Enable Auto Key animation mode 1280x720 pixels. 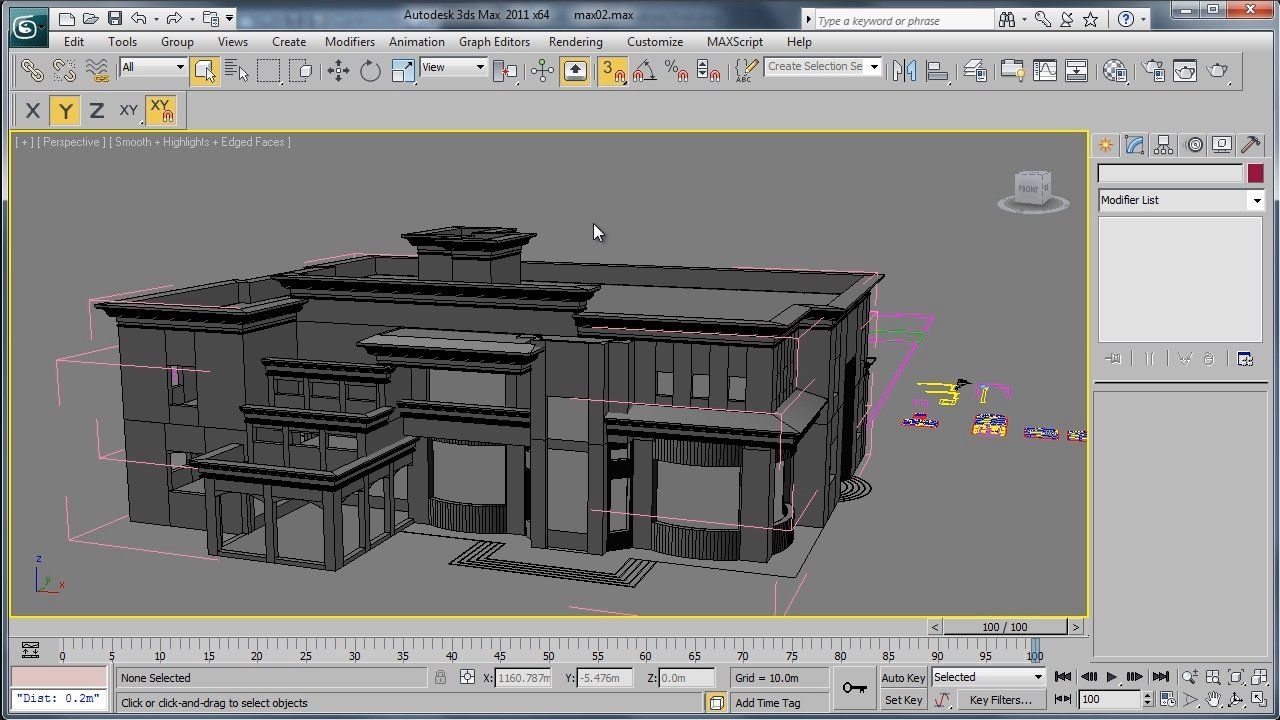pyautogui.click(x=903, y=678)
